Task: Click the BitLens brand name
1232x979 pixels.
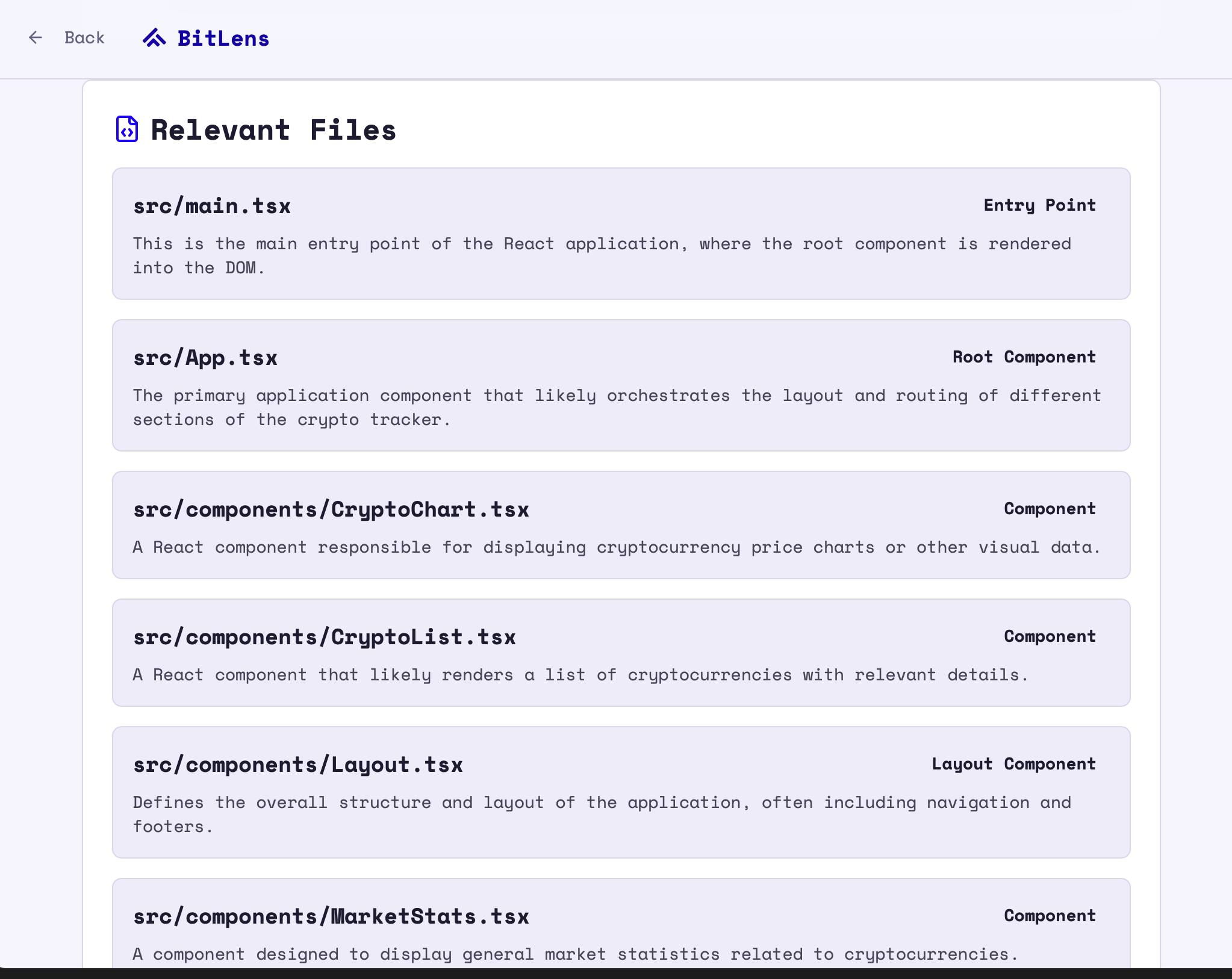Action: pos(223,39)
